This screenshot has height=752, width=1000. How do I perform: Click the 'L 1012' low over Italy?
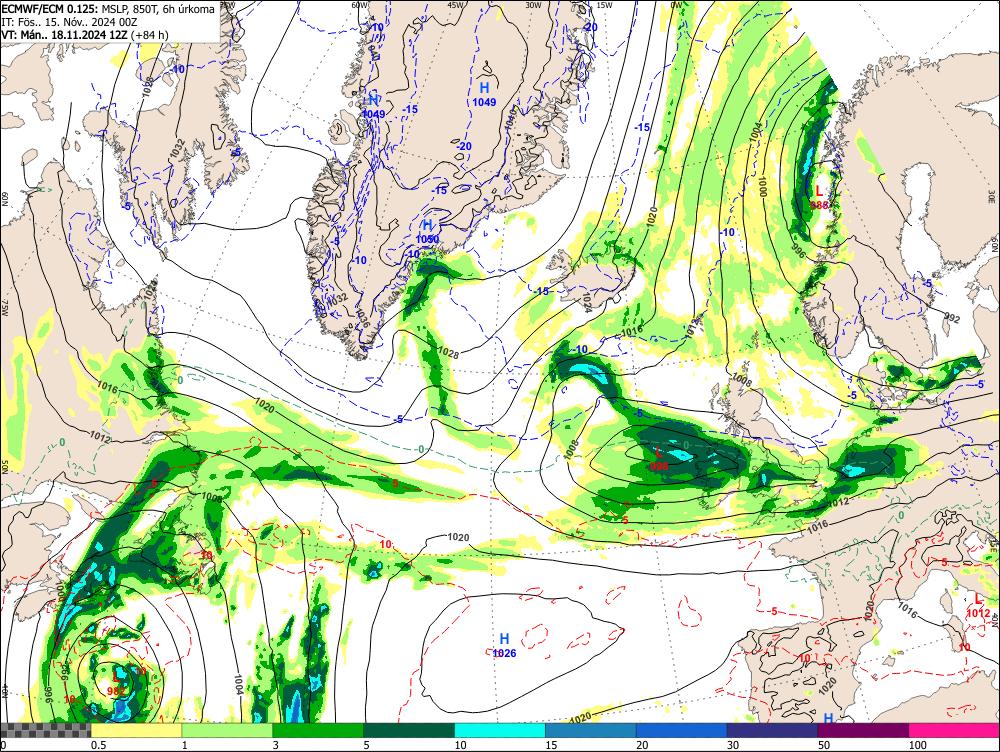tap(978, 606)
